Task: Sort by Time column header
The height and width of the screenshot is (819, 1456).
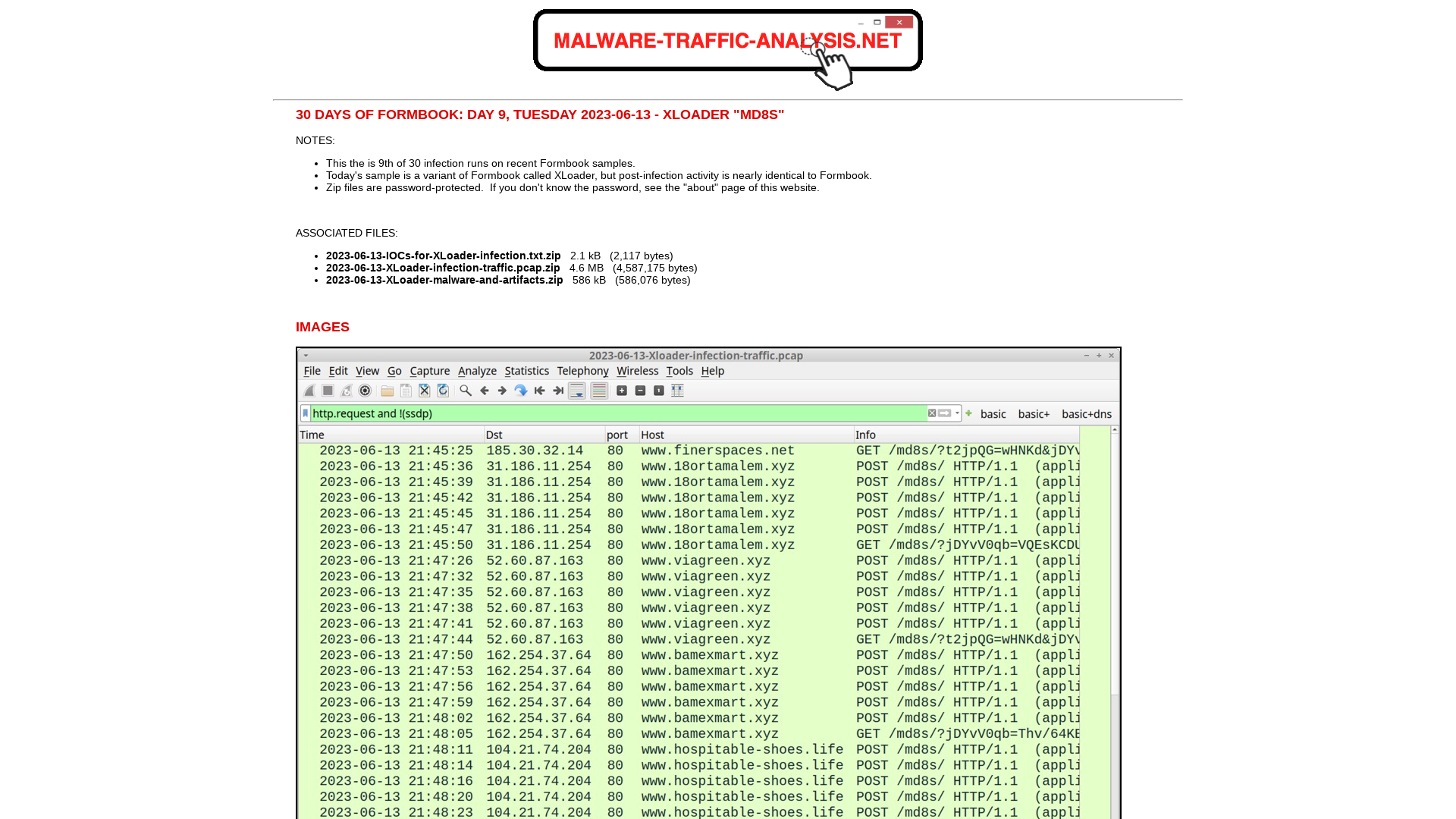Action: pyautogui.click(x=391, y=435)
